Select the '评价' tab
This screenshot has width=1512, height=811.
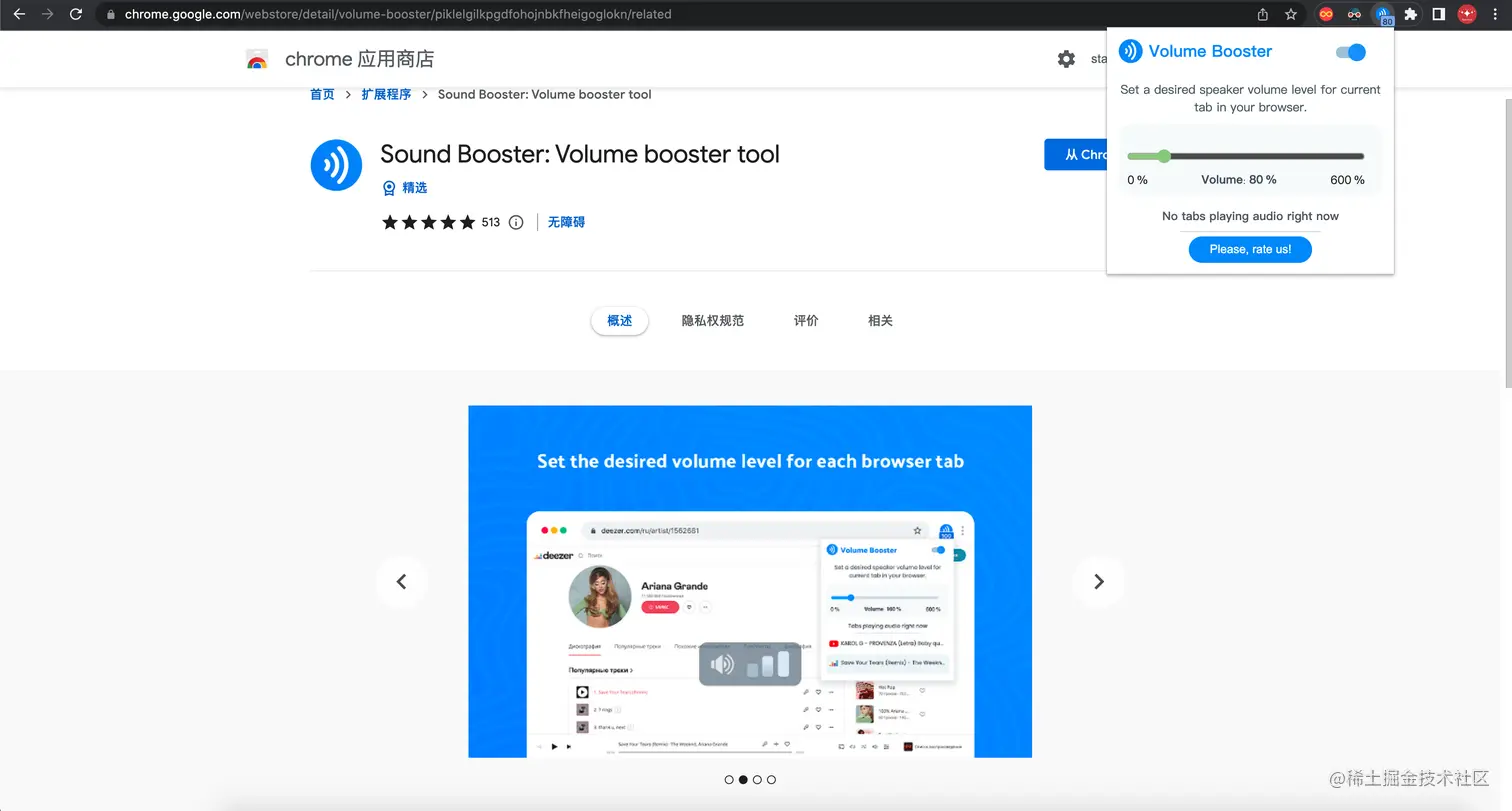pyautogui.click(x=806, y=321)
